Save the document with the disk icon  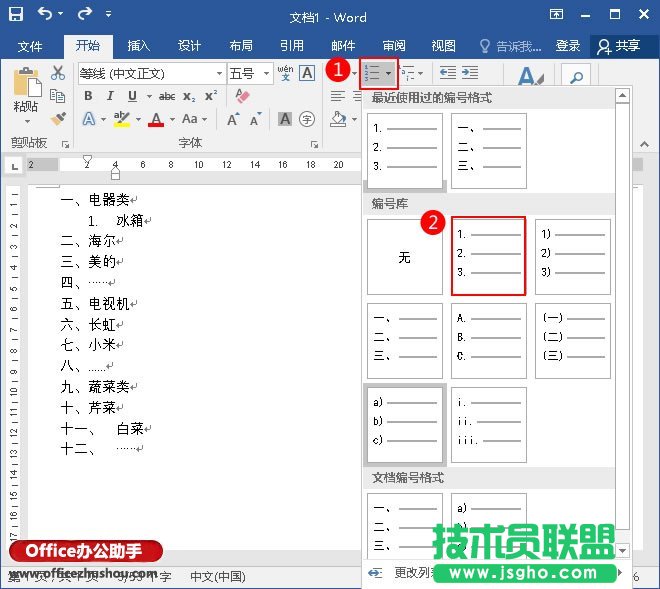[16, 14]
